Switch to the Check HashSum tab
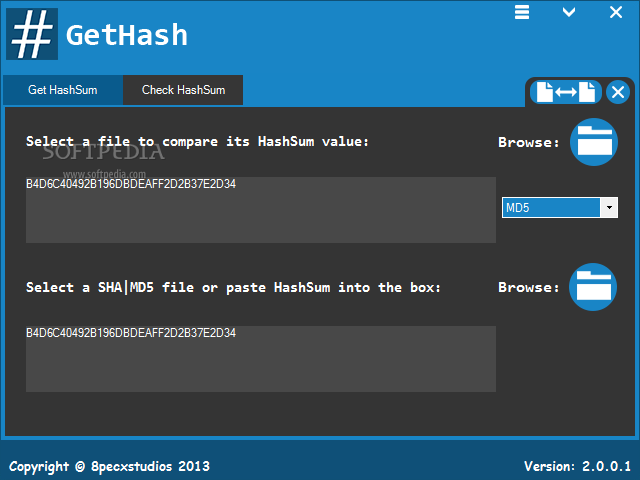Image resolution: width=640 pixels, height=480 pixels. click(183, 90)
